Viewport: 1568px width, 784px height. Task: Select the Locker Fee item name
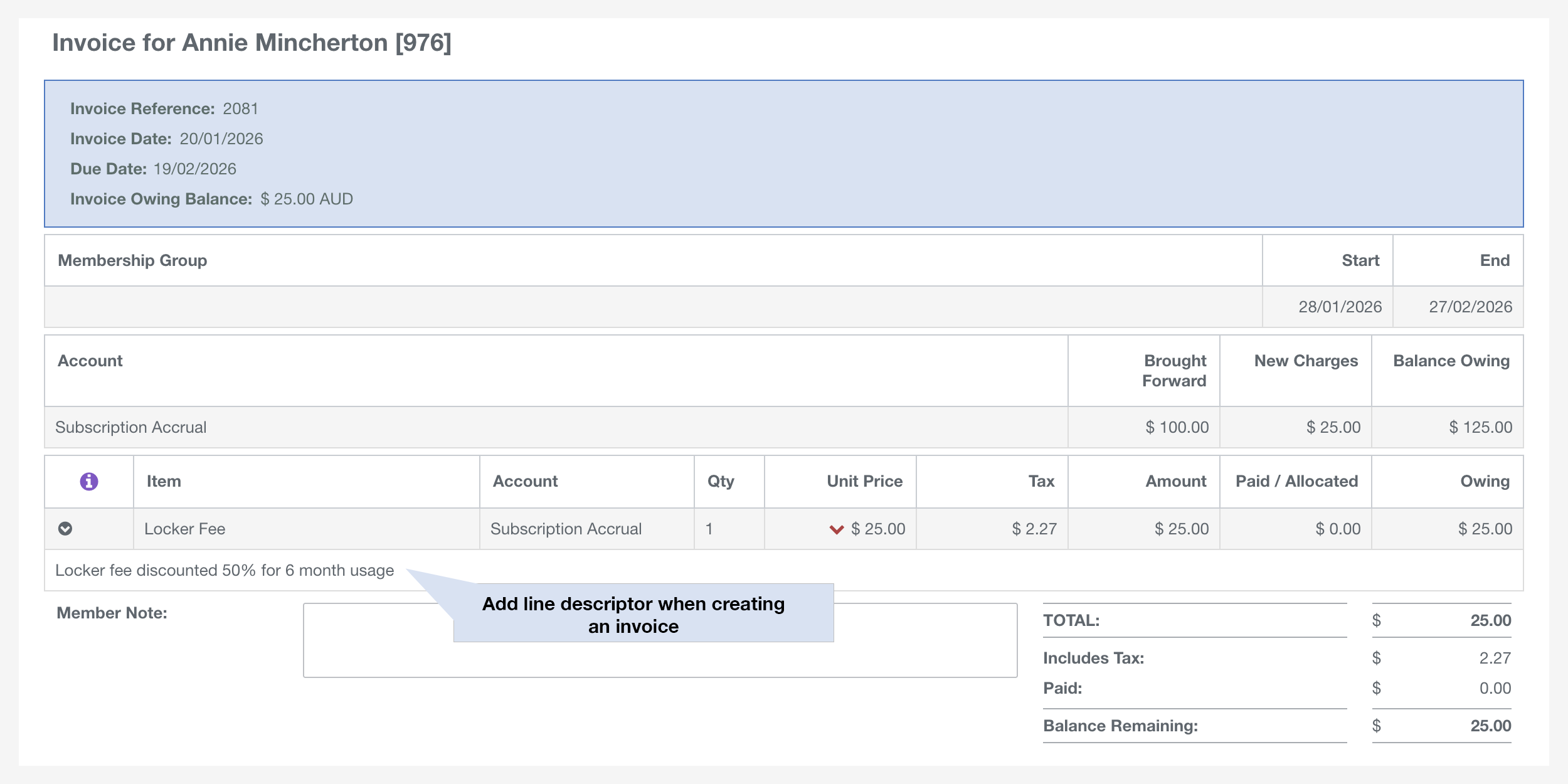tap(184, 529)
